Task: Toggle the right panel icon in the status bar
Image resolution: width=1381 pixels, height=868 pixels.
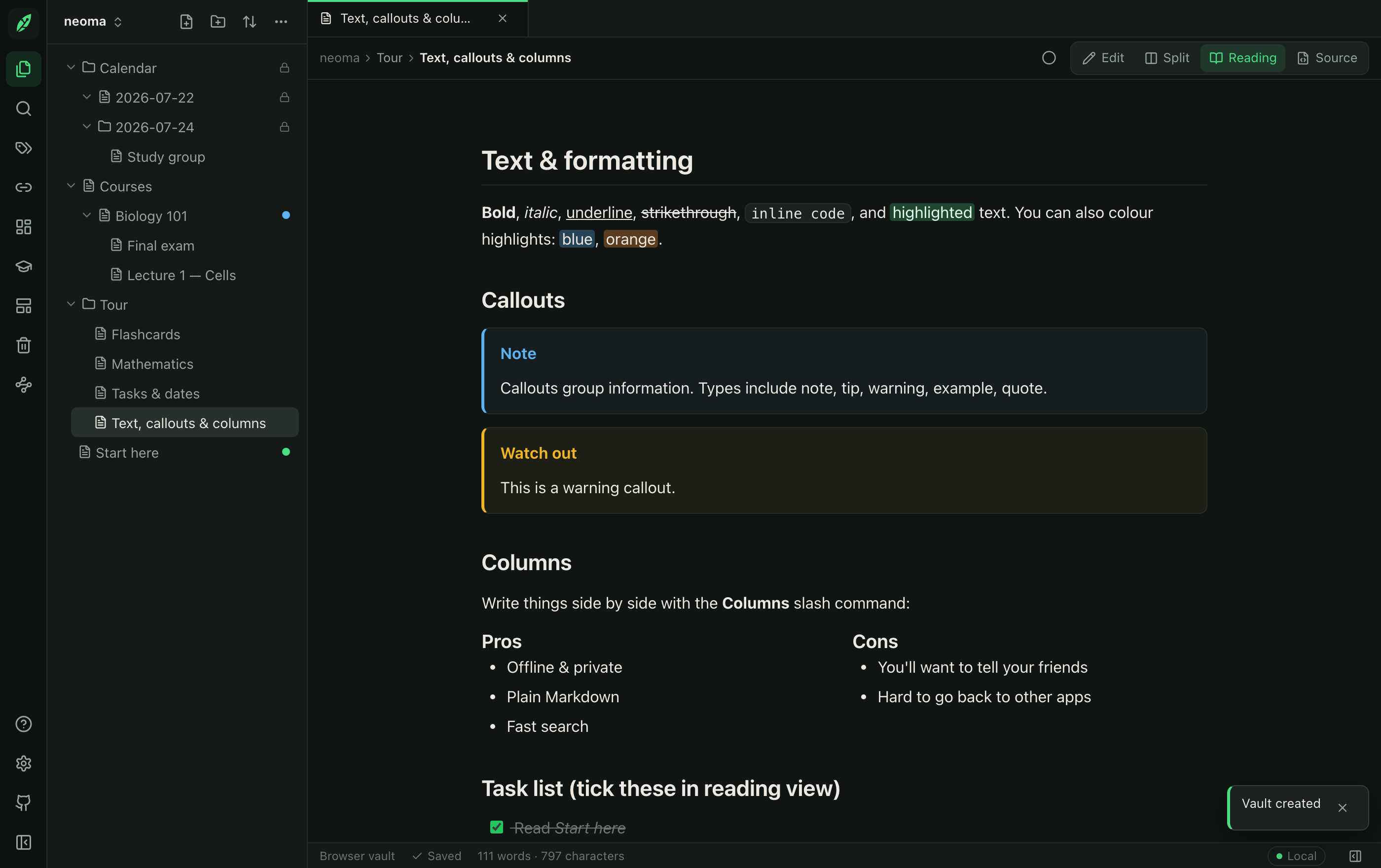Action: 1355,856
